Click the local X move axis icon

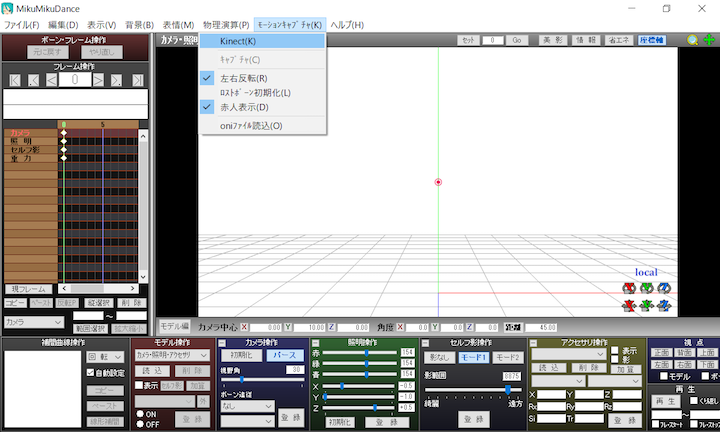[x=629, y=305]
